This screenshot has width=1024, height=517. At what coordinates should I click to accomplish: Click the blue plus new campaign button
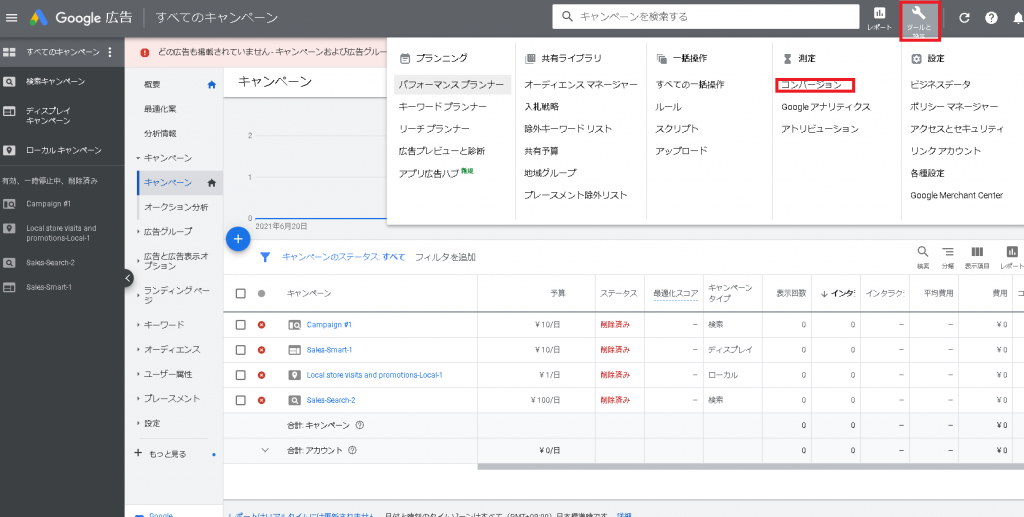pos(238,239)
